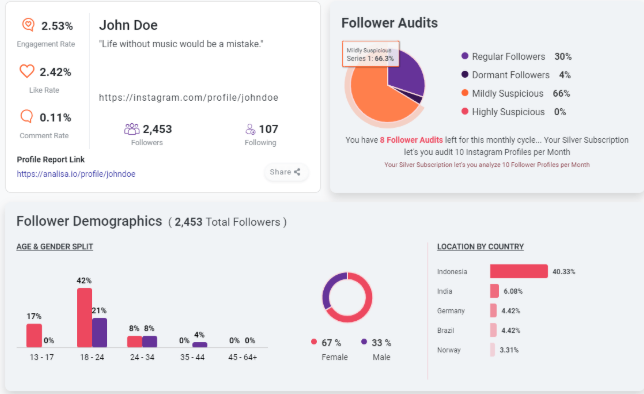Click the 42% female bar for 18-24
The height and width of the screenshot is (394, 644).
tap(84, 318)
